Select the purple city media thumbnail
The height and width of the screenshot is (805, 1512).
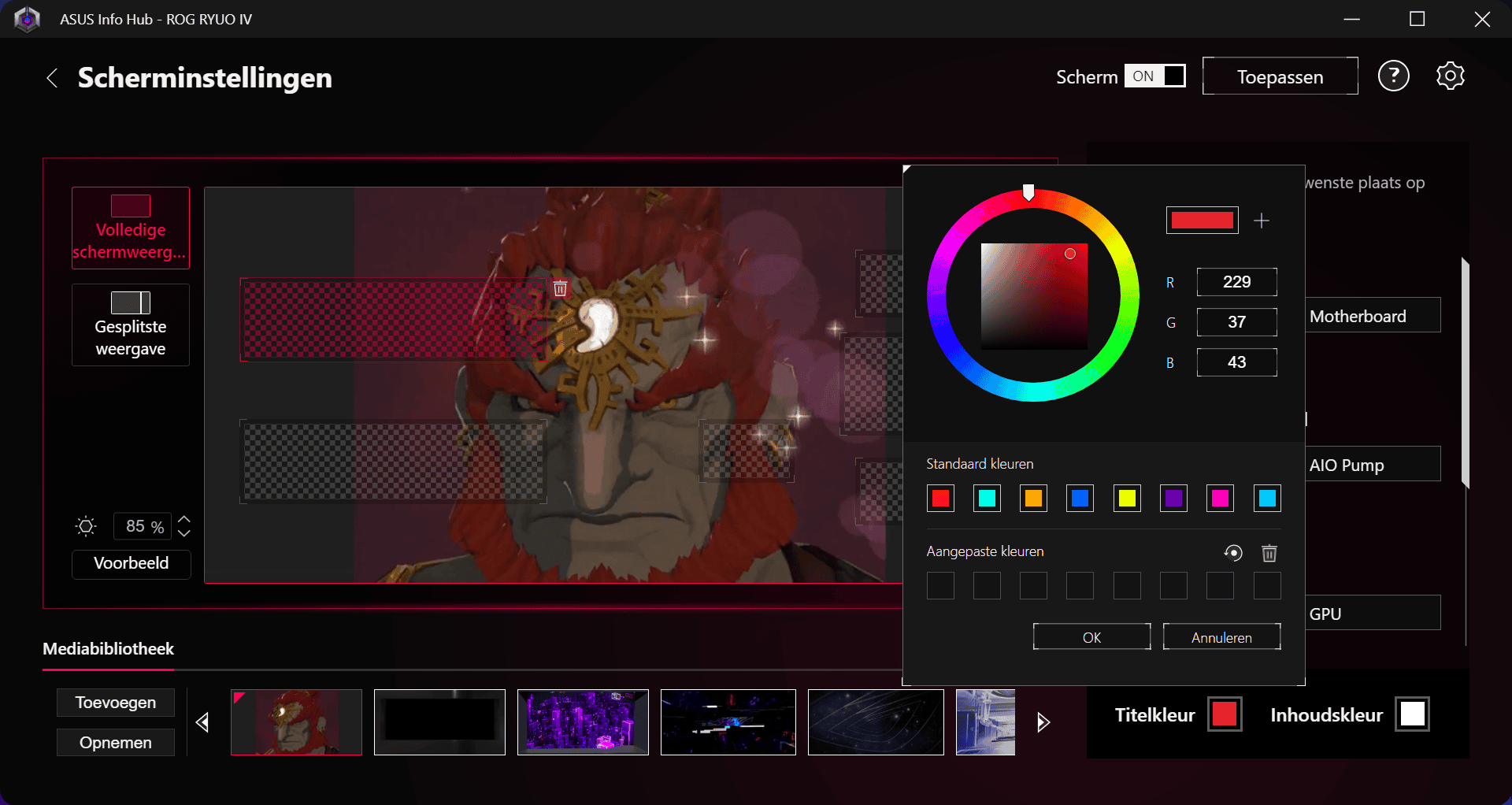pos(583,722)
